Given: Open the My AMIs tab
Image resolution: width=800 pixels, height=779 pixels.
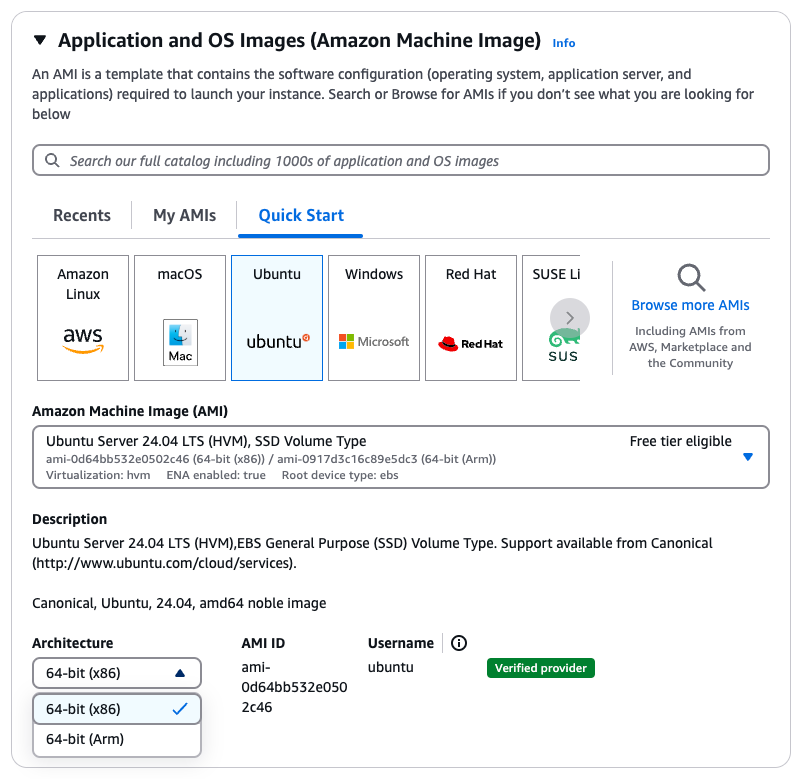Looking at the screenshot, I should coord(183,215).
